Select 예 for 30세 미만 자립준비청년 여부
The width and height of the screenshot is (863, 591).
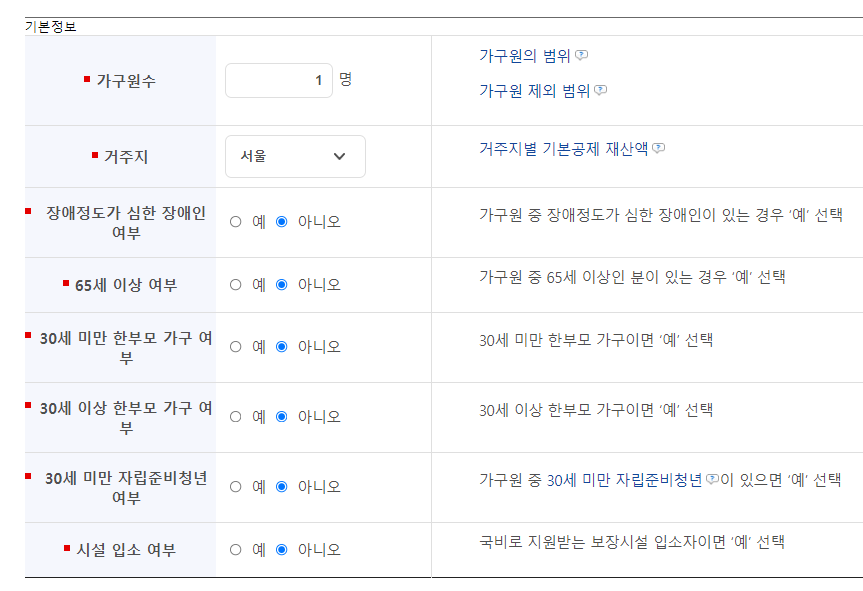pyautogui.click(x=235, y=486)
